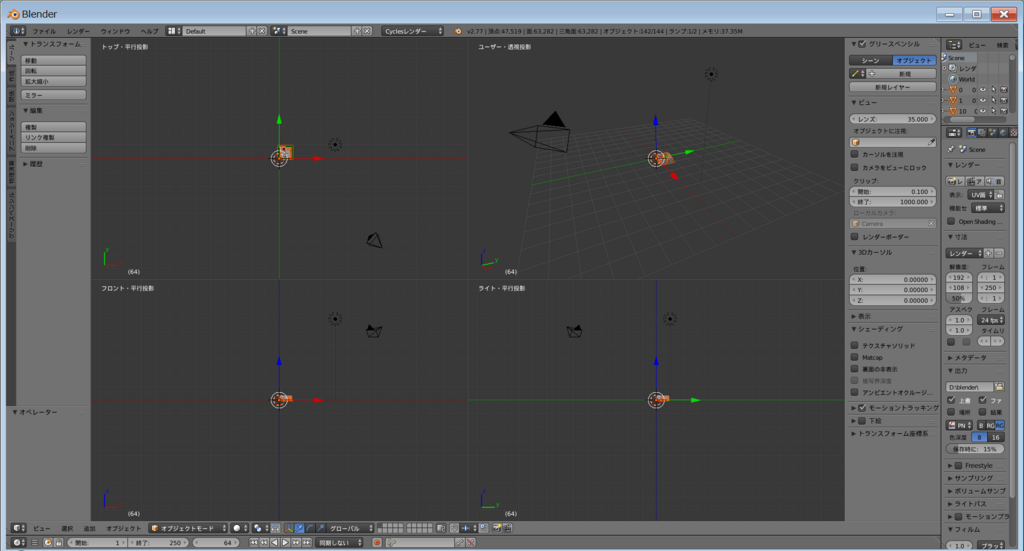
Task: Collapse the 3Dカーソル panel
Action: click(x=875, y=252)
